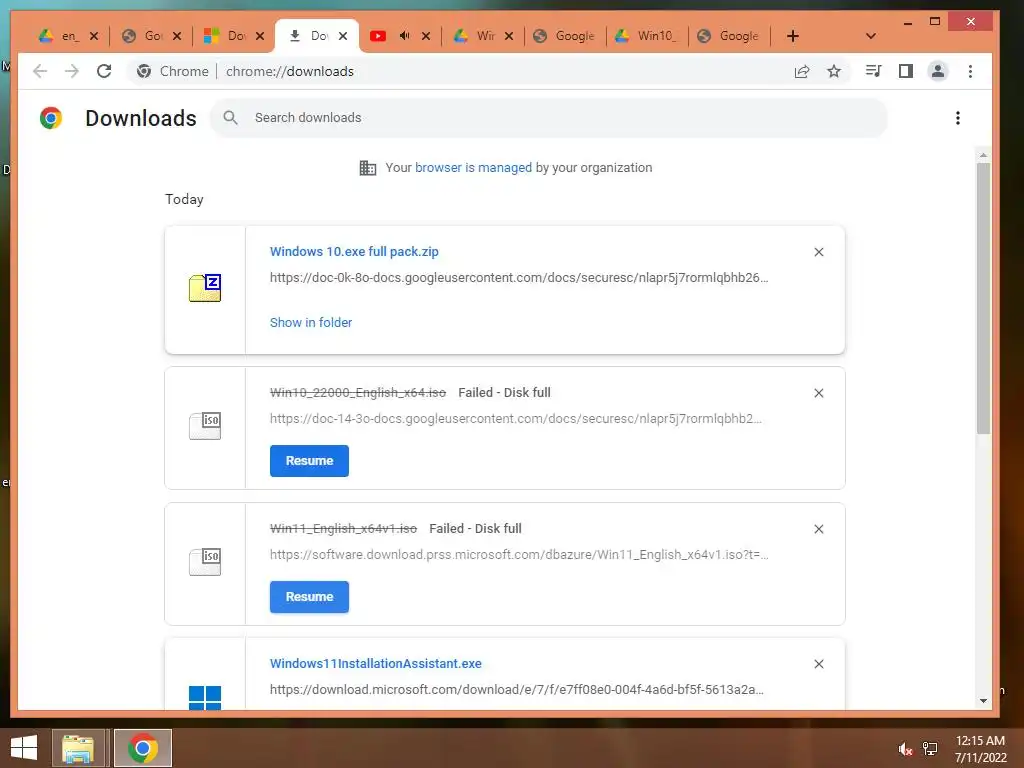Viewport: 1024px width, 768px height.
Task: Click the muted volume tray icon
Action: point(905,749)
